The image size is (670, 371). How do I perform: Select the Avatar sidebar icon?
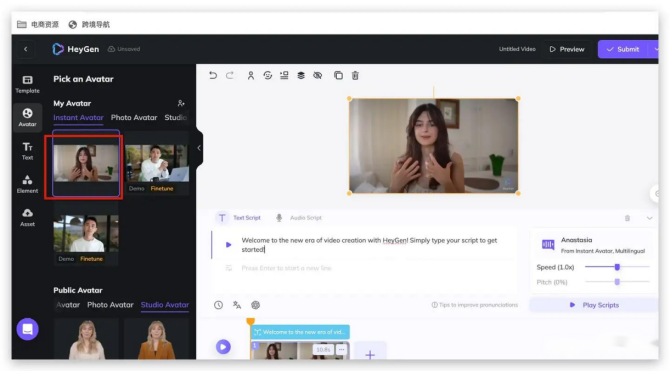coord(27,117)
